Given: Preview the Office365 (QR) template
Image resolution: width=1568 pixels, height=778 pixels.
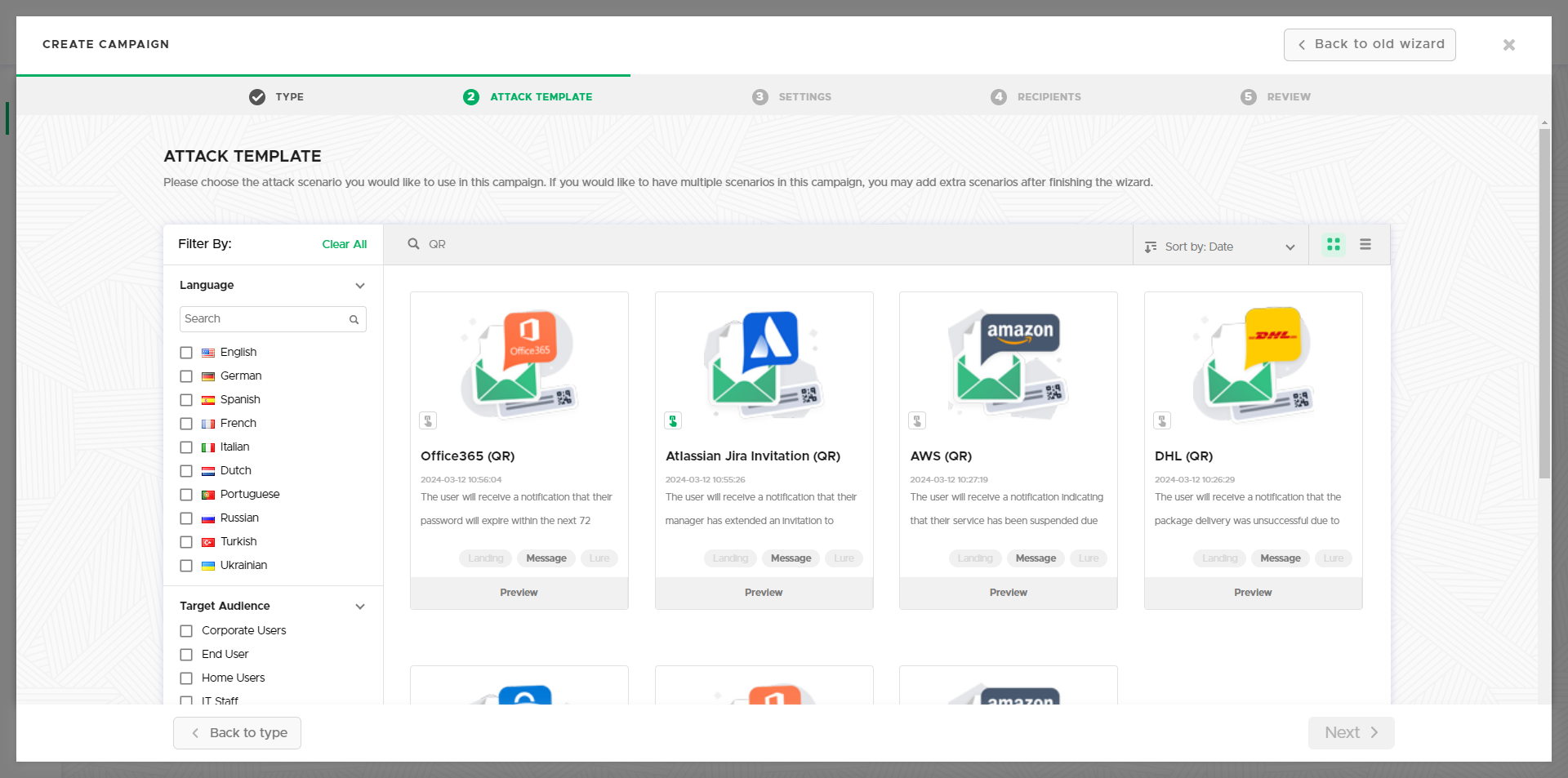Looking at the screenshot, I should [x=519, y=594].
